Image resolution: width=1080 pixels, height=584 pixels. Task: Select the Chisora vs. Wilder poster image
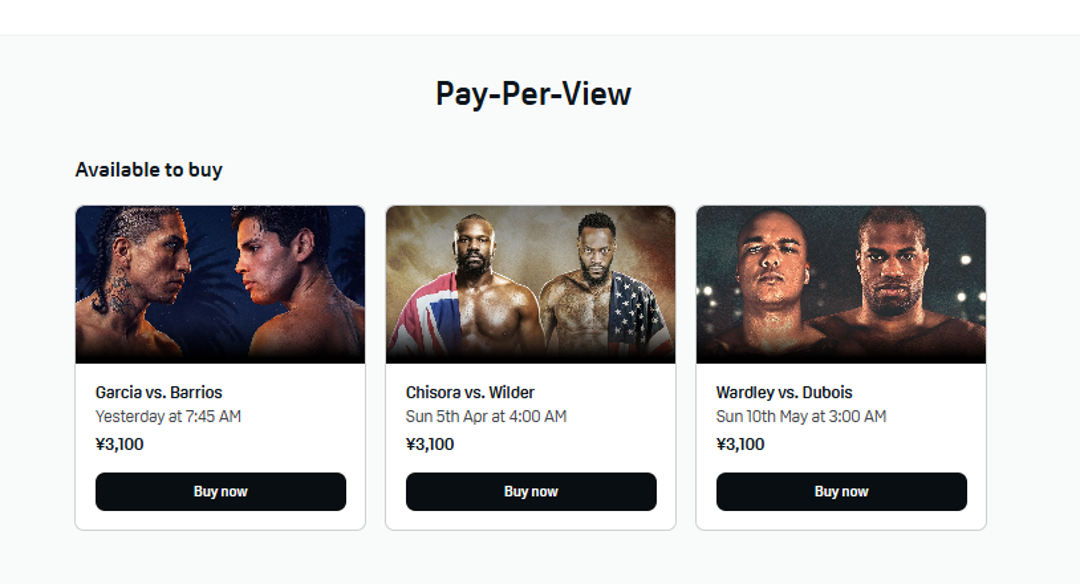coord(530,284)
